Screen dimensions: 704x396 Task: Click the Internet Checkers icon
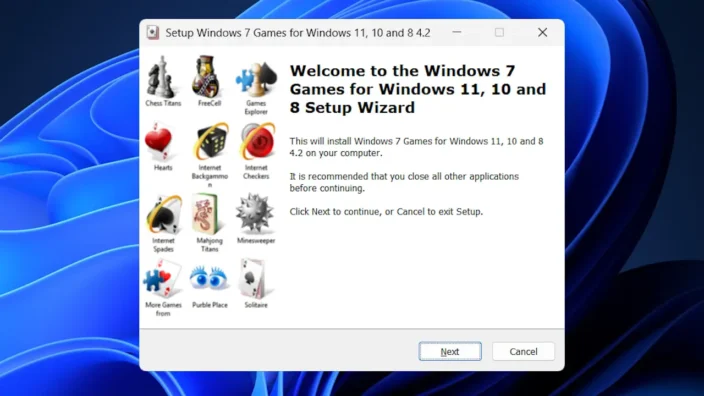click(257, 141)
